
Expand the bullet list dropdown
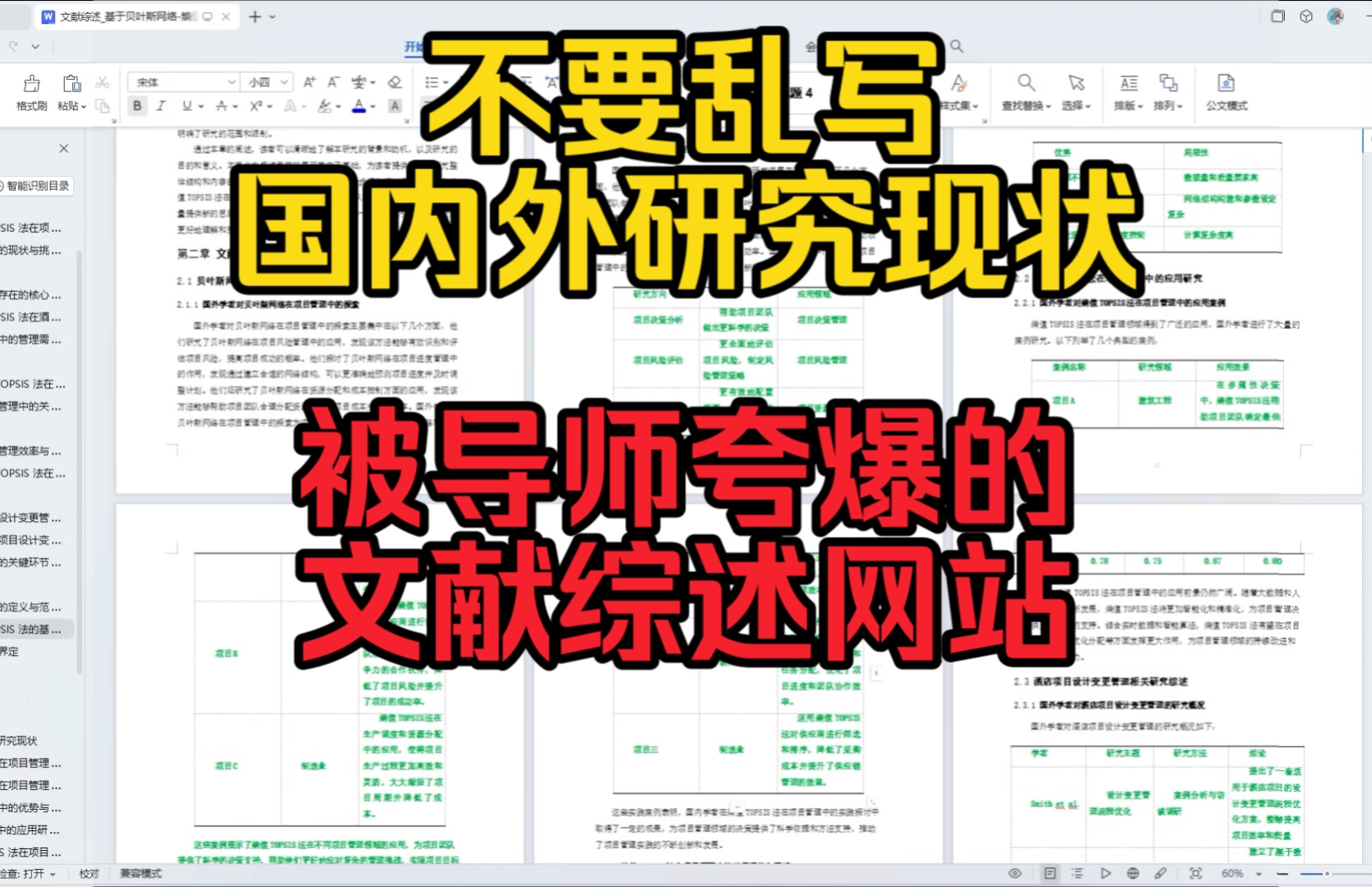pos(446,82)
